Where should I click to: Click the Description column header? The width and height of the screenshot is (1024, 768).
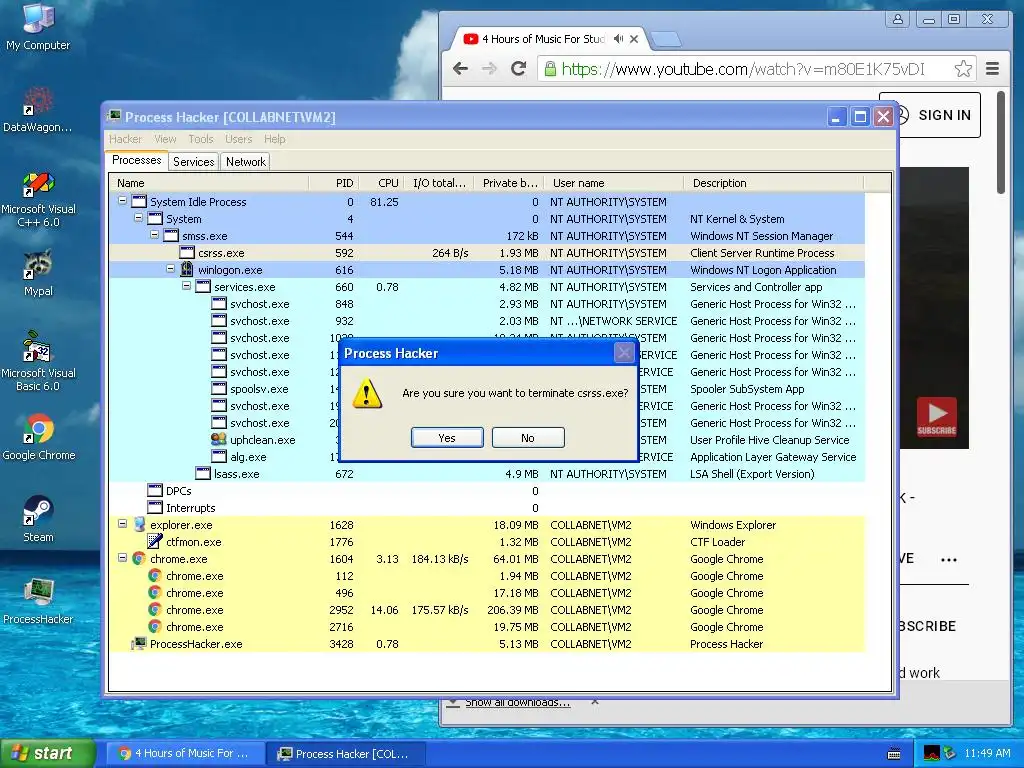pos(774,183)
